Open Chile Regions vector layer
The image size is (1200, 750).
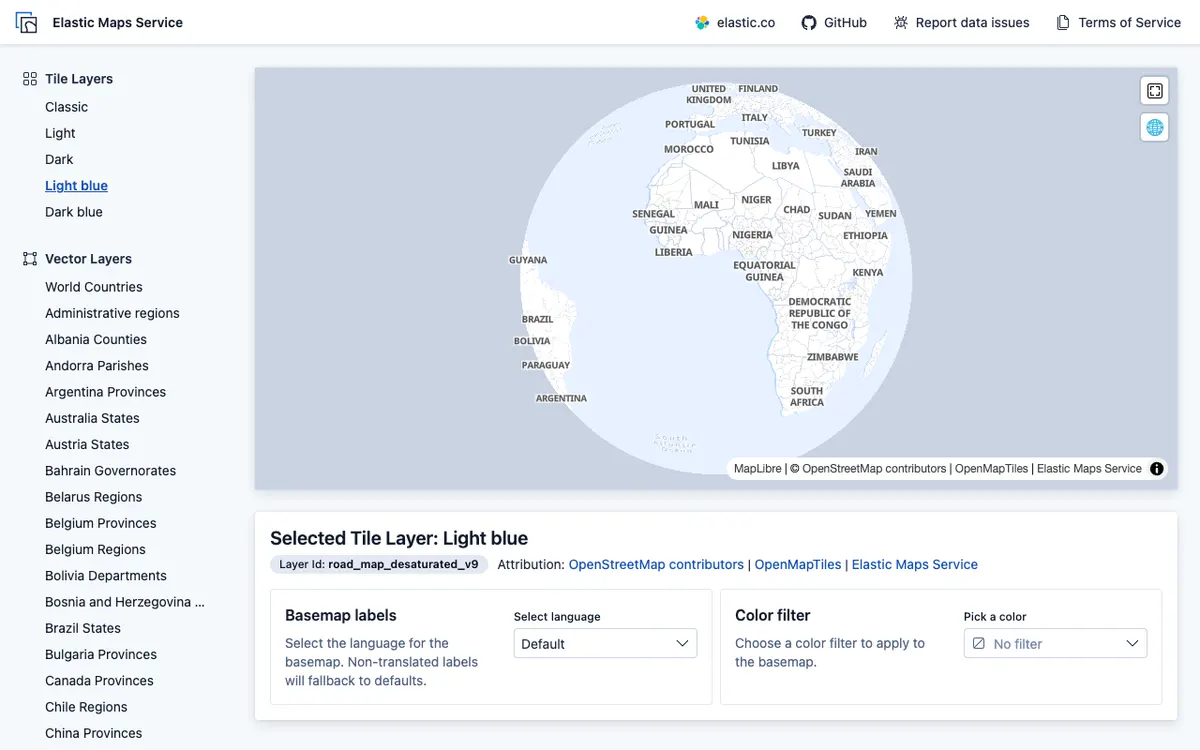click(86, 707)
